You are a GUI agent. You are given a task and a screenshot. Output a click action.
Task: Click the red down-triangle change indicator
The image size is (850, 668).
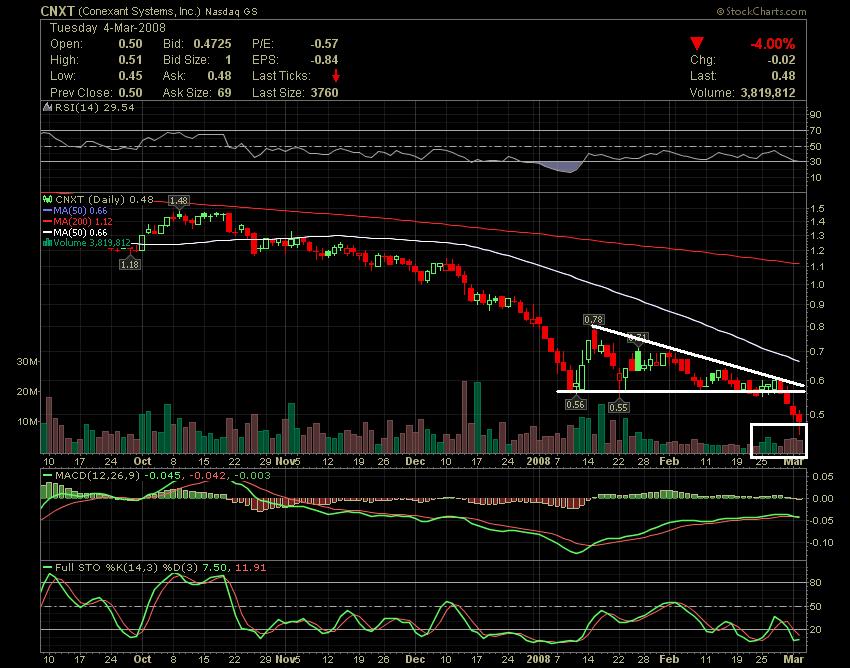click(x=697, y=44)
